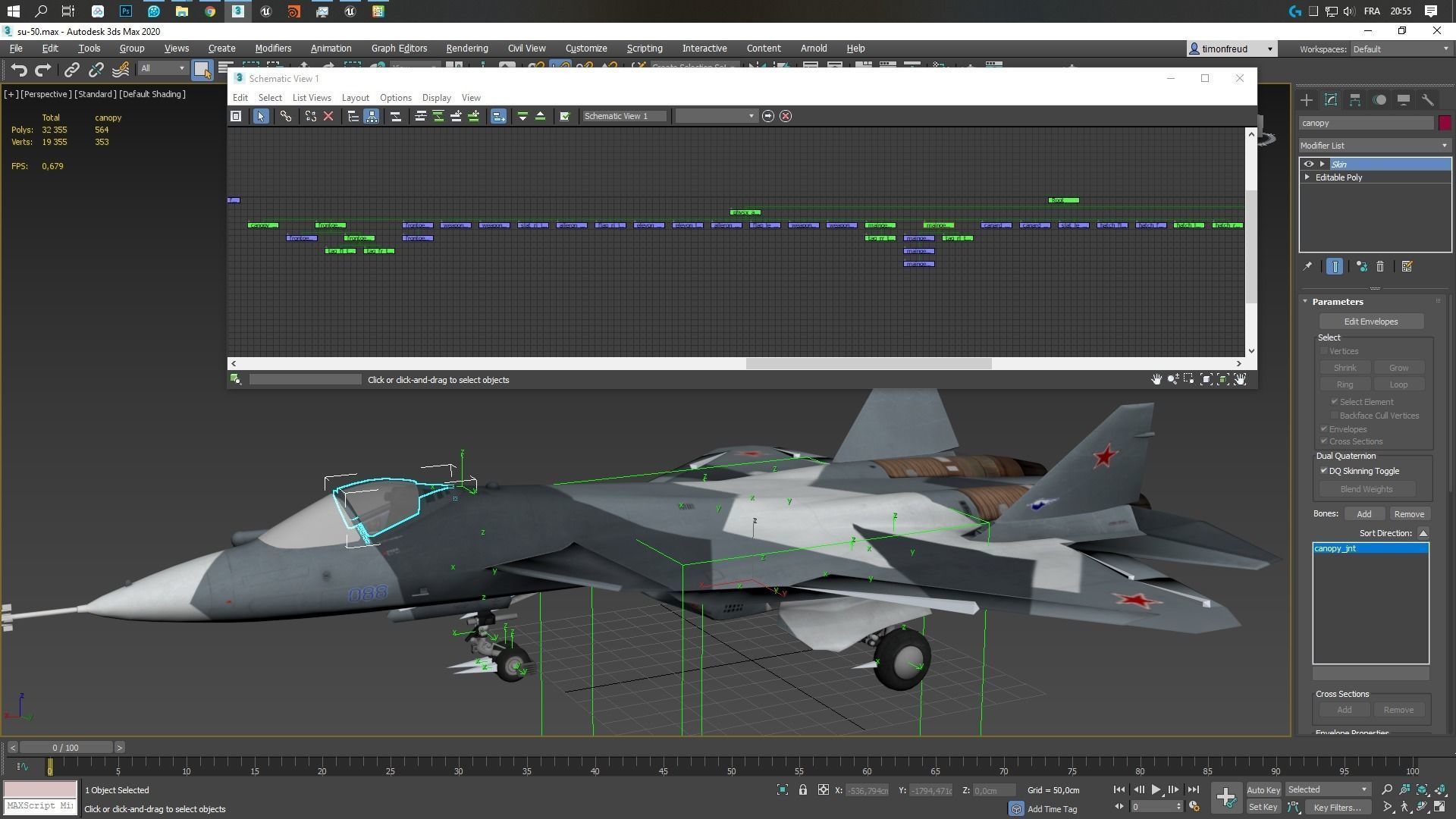1456x819 pixels.
Task: Click the Bones Add button
Action: click(1363, 514)
